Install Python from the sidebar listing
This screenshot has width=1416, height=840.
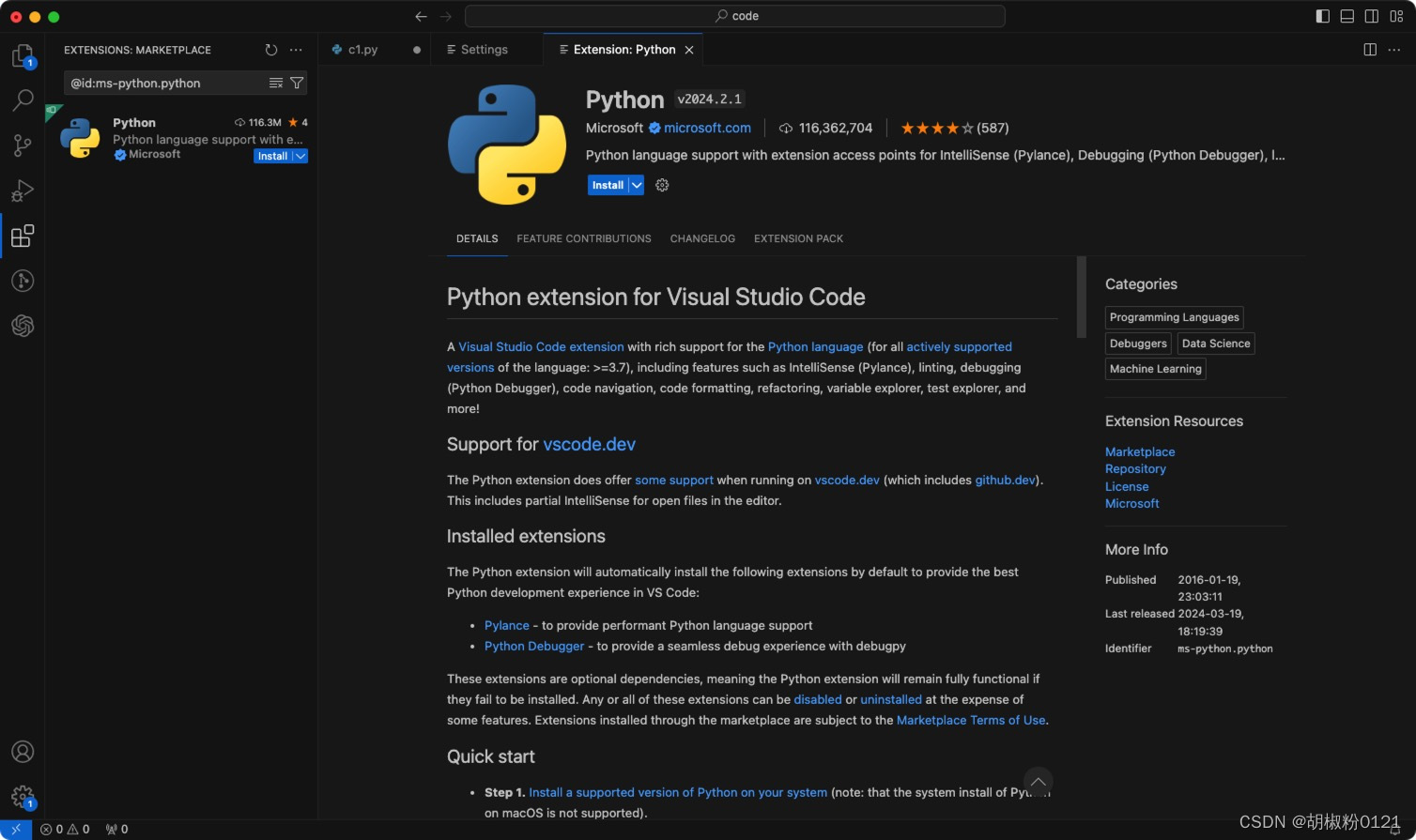[x=273, y=157]
